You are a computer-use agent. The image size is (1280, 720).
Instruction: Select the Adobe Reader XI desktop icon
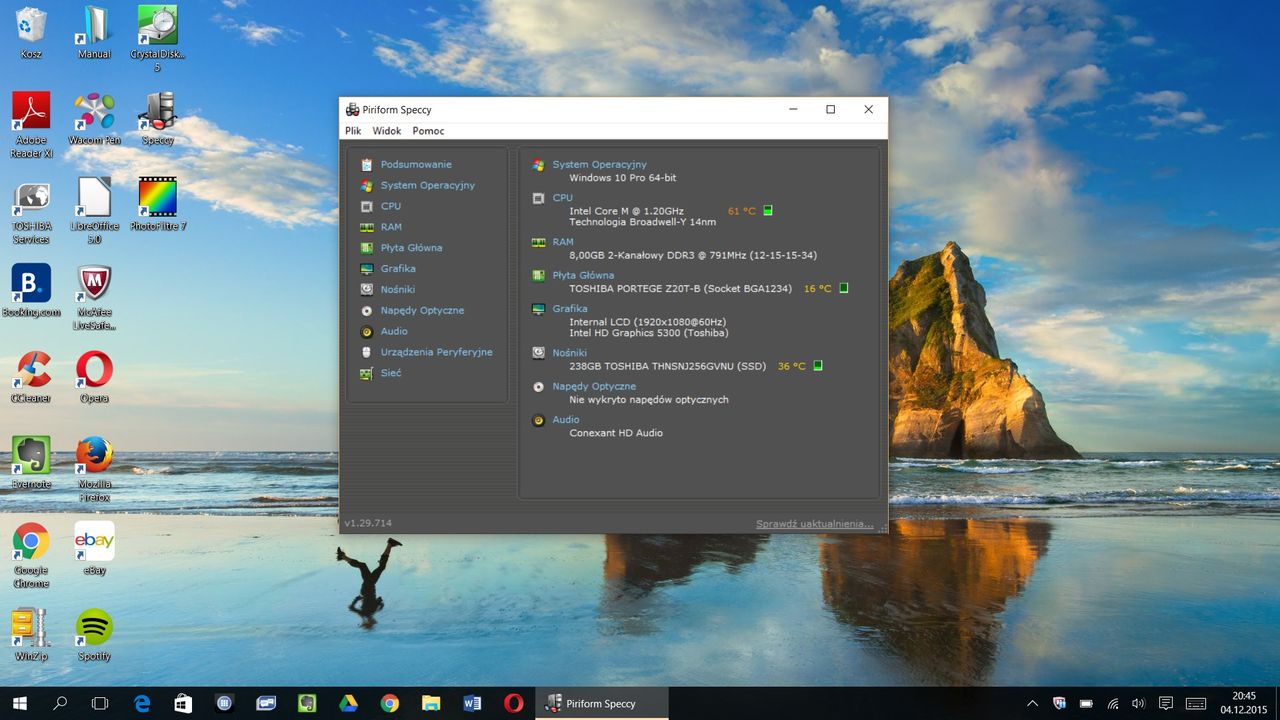click(x=31, y=125)
